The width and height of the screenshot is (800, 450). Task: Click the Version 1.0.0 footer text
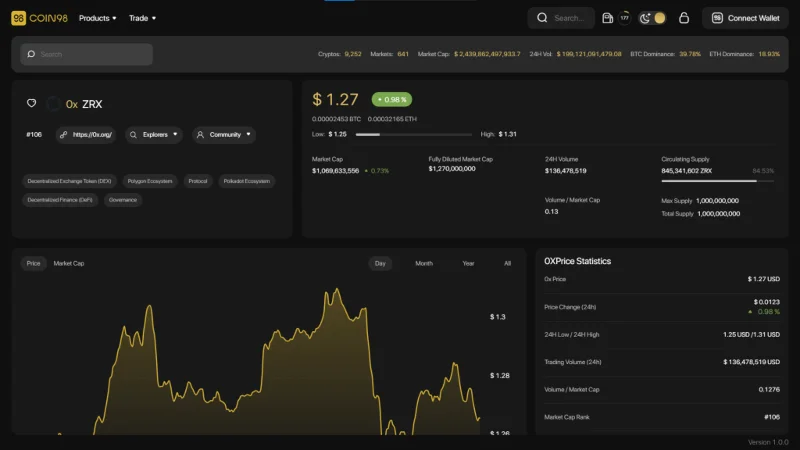768,442
